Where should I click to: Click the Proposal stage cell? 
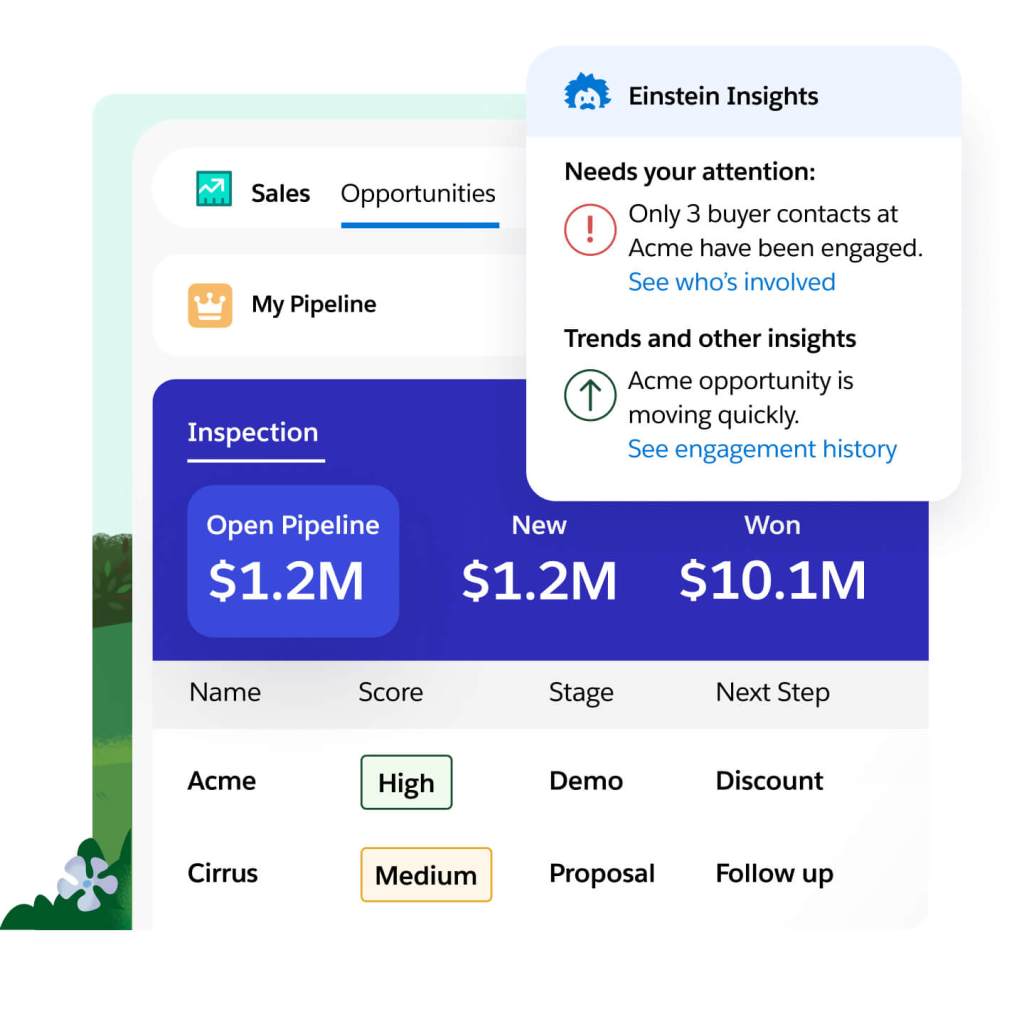click(601, 874)
